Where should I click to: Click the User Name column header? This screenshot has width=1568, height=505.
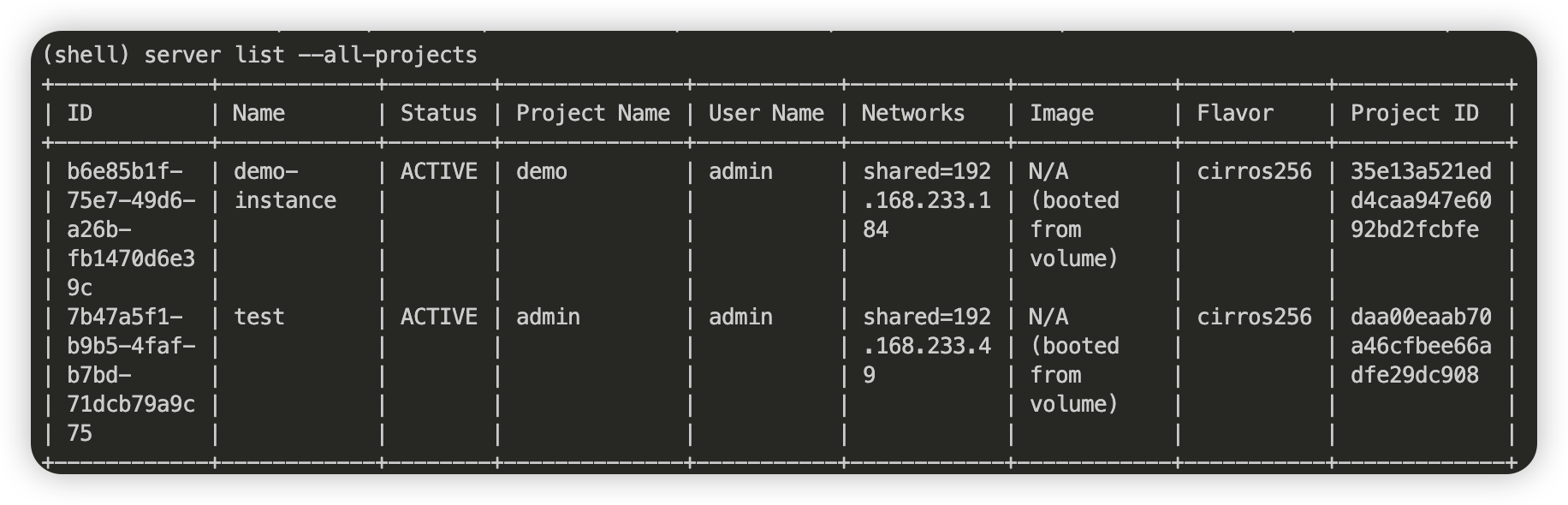766,113
